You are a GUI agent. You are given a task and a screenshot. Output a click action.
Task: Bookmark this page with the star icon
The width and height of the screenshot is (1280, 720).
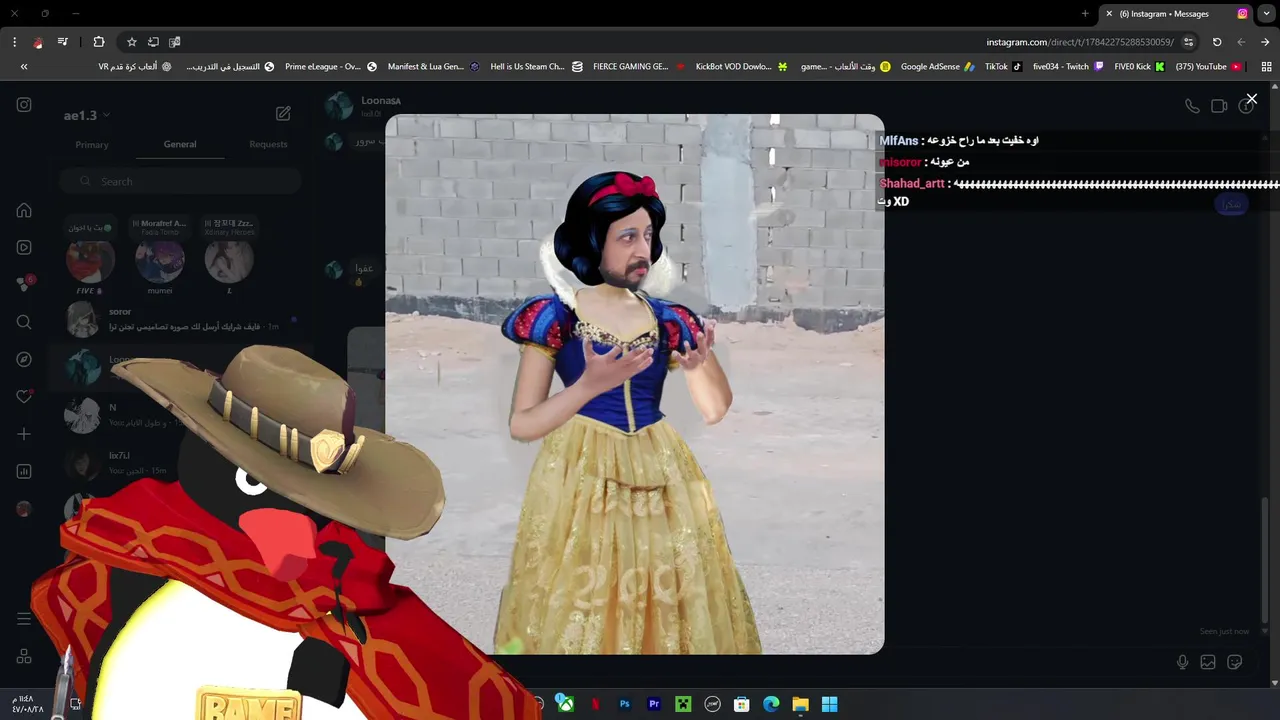click(x=131, y=42)
